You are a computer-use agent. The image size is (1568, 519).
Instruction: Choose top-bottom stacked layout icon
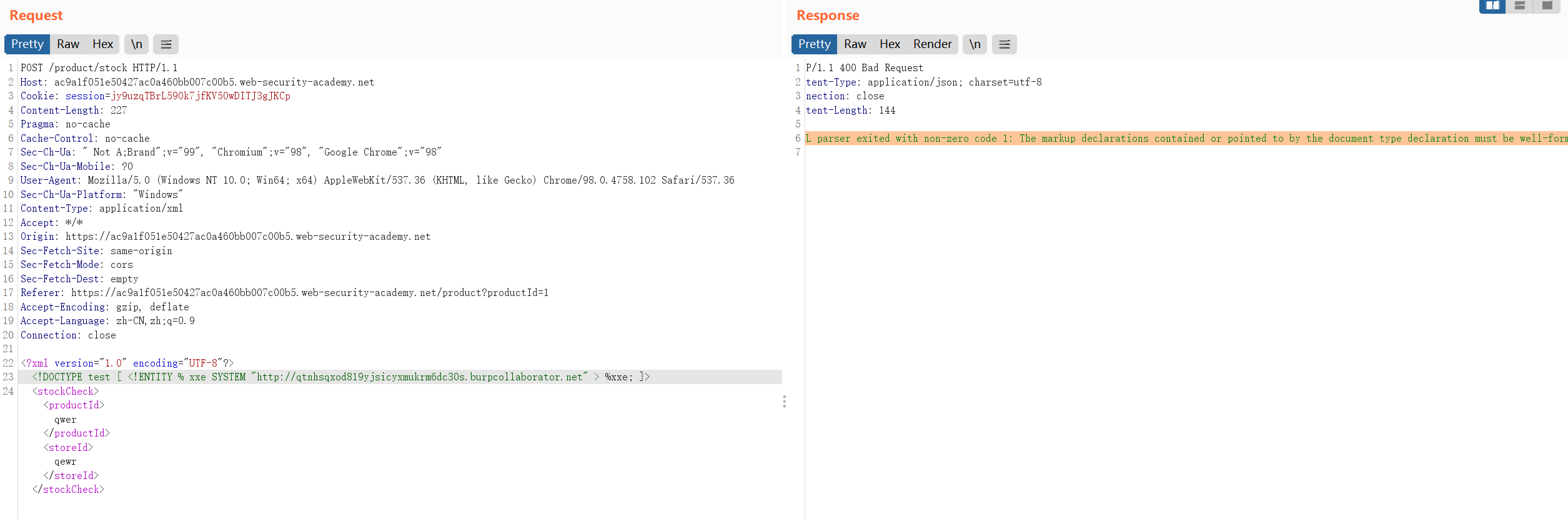click(x=1520, y=6)
